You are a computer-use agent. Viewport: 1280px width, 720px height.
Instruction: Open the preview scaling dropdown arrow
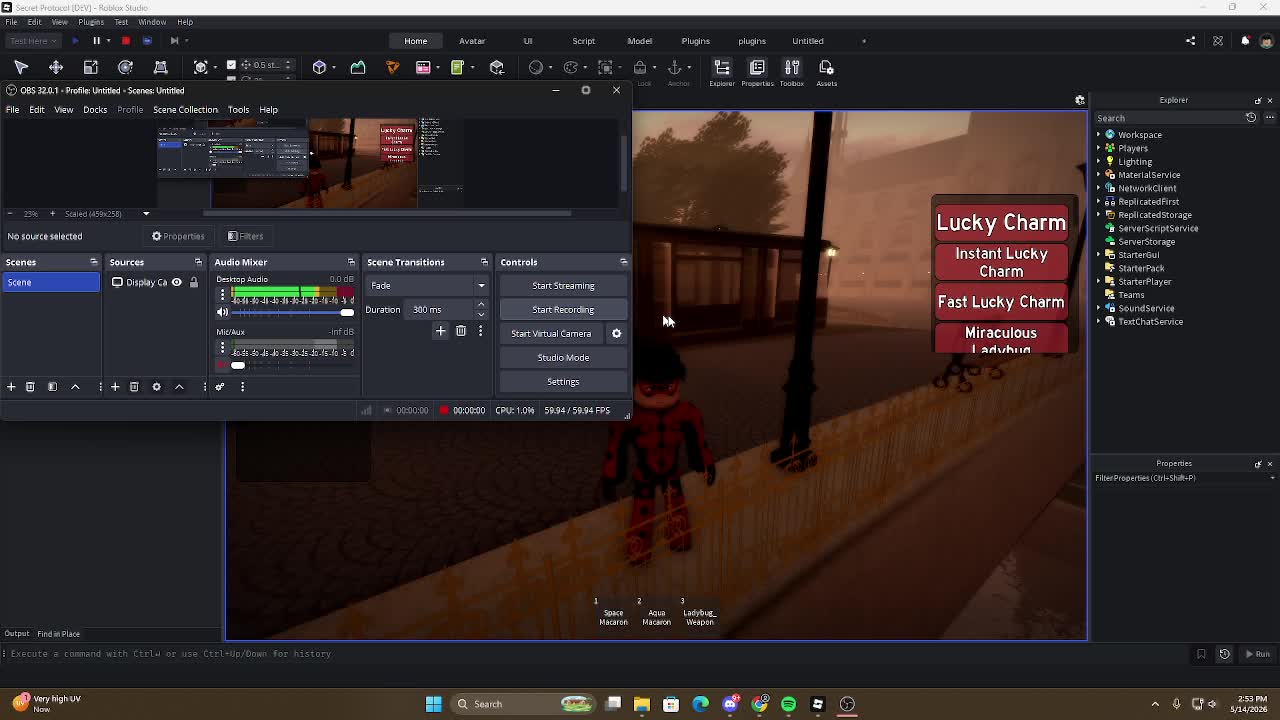click(x=146, y=214)
